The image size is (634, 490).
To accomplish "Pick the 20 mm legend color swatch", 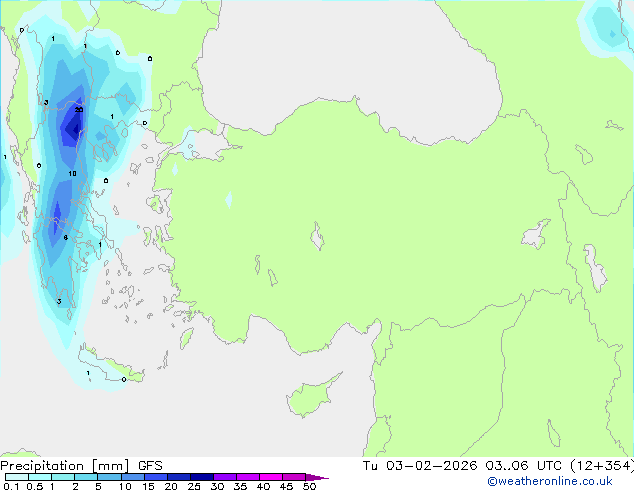I will tap(178, 477).
